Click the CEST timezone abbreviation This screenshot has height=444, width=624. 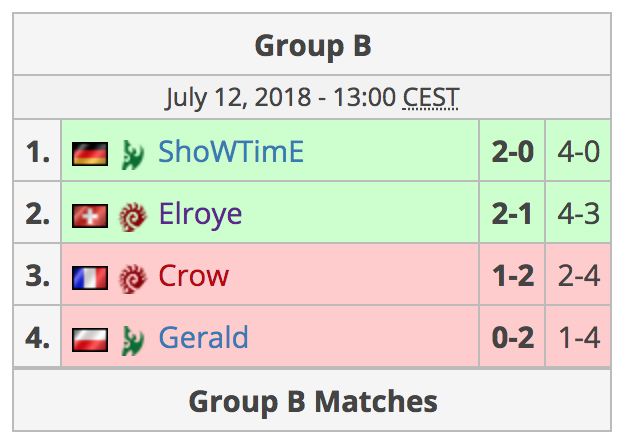pyautogui.click(x=431, y=97)
